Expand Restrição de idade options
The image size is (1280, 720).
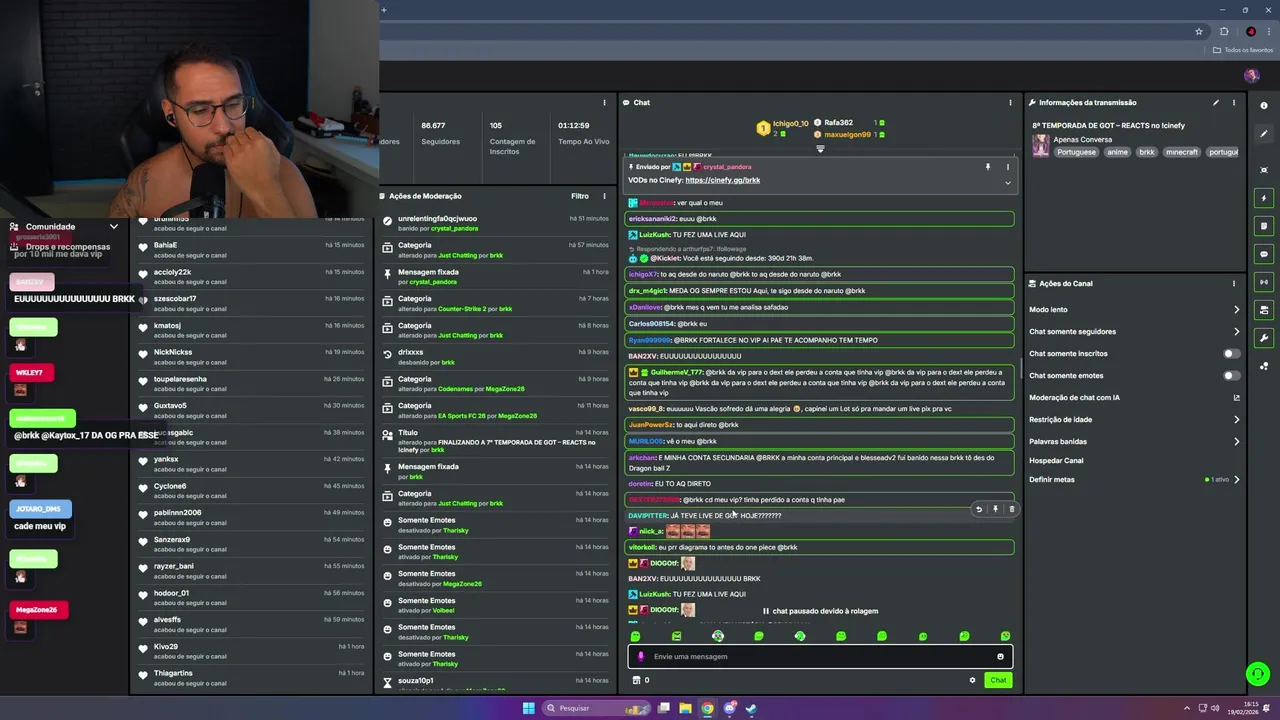coord(1236,419)
